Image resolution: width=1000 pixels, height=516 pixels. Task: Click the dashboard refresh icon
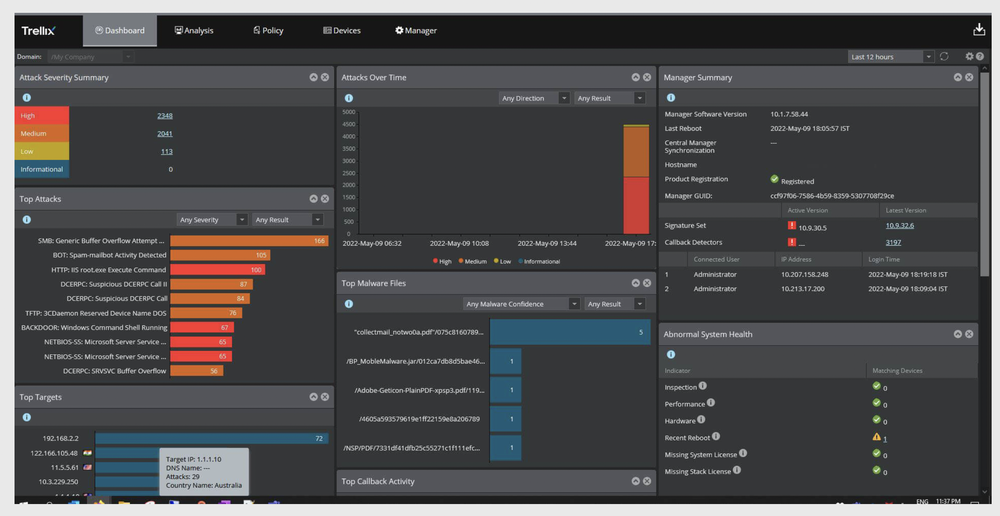click(x=944, y=57)
